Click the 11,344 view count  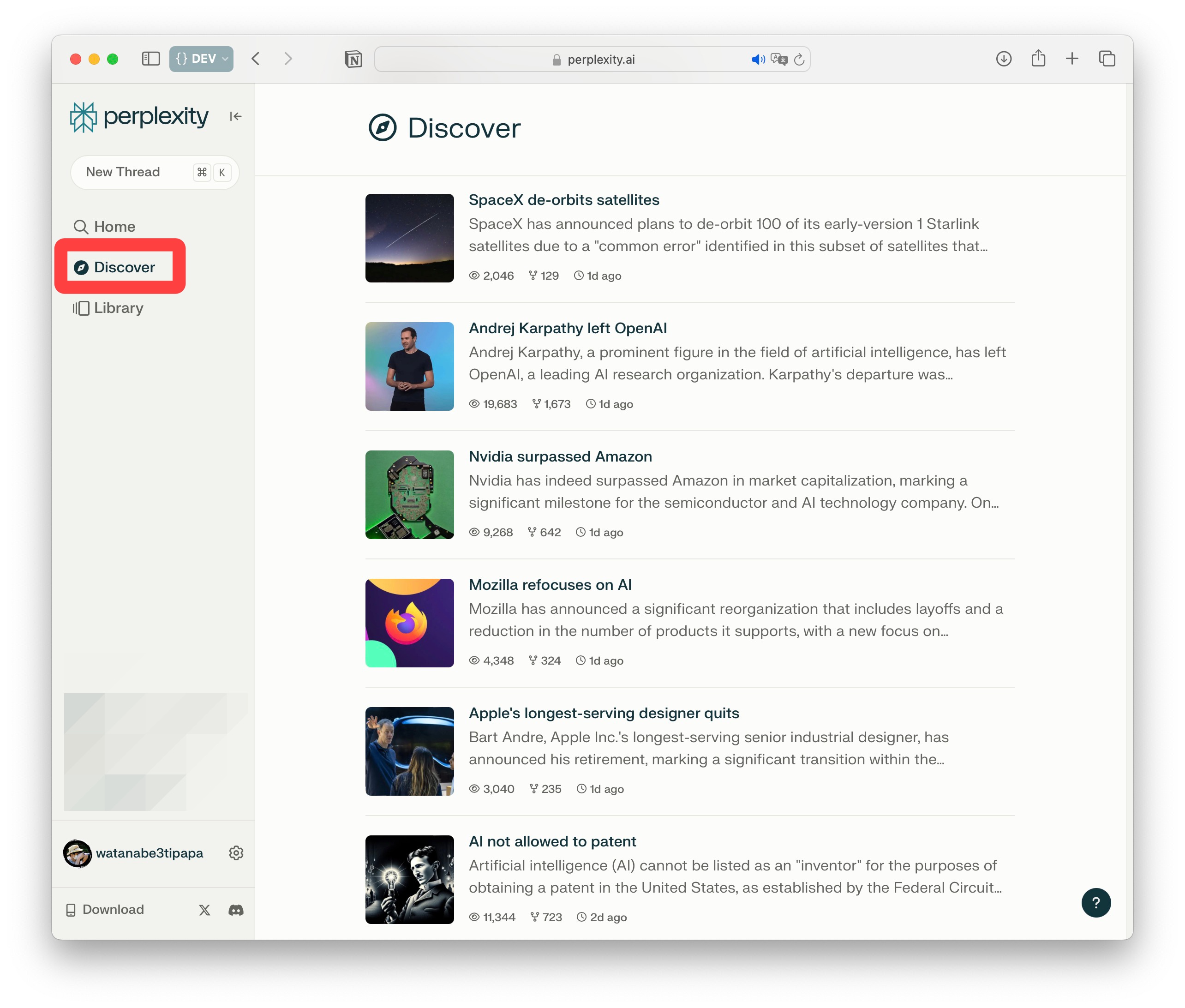492,917
